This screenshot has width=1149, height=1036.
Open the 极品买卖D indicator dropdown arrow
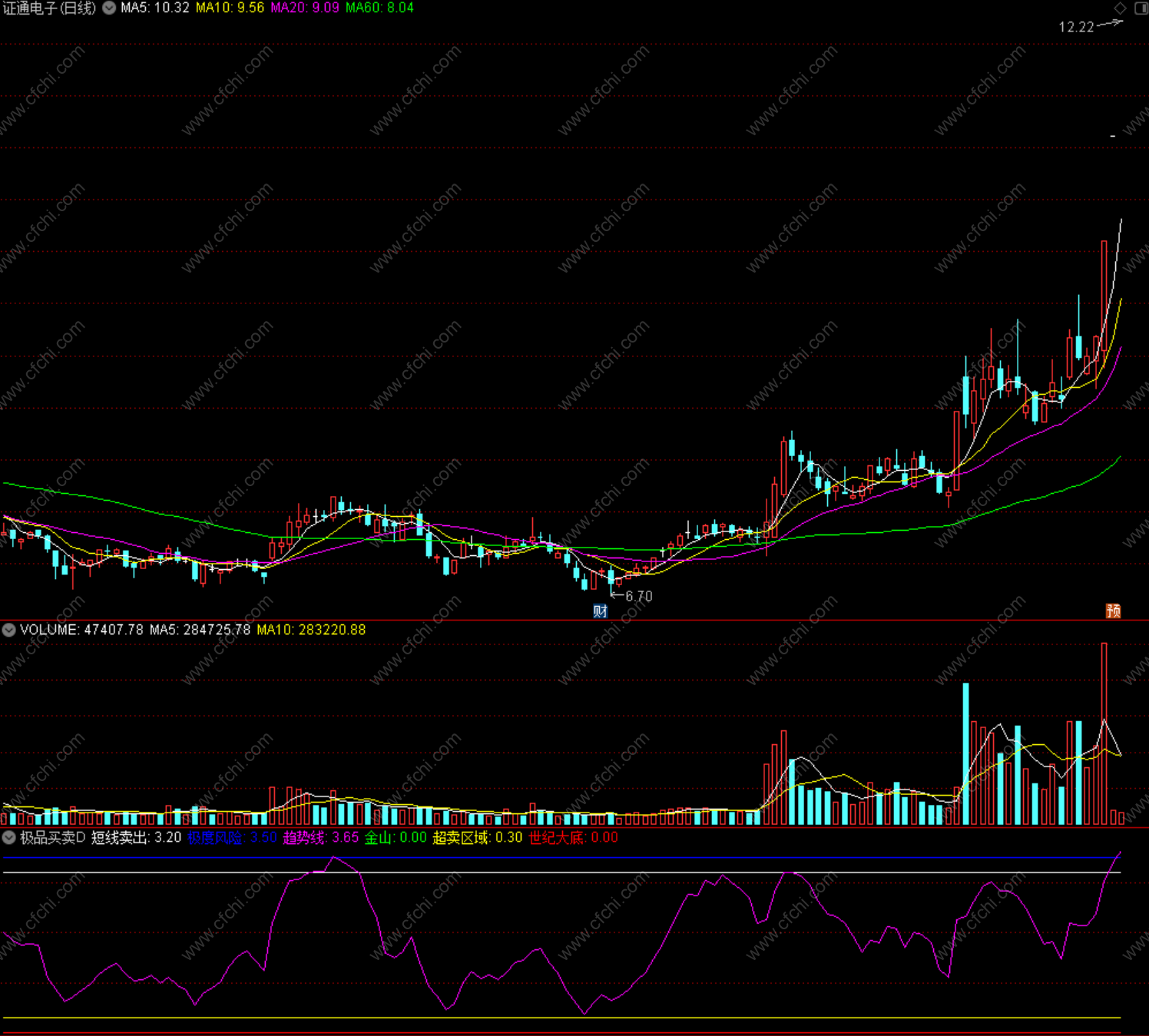tap(9, 838)
